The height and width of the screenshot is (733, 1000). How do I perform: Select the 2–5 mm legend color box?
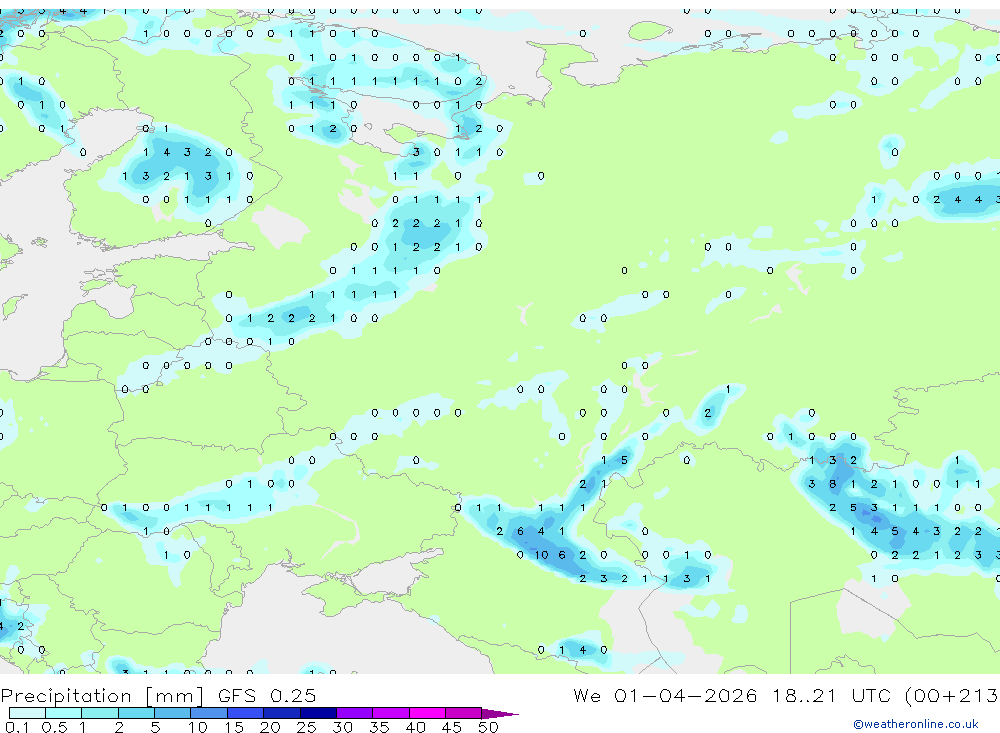pyautogui.click(x=136, y=713)
